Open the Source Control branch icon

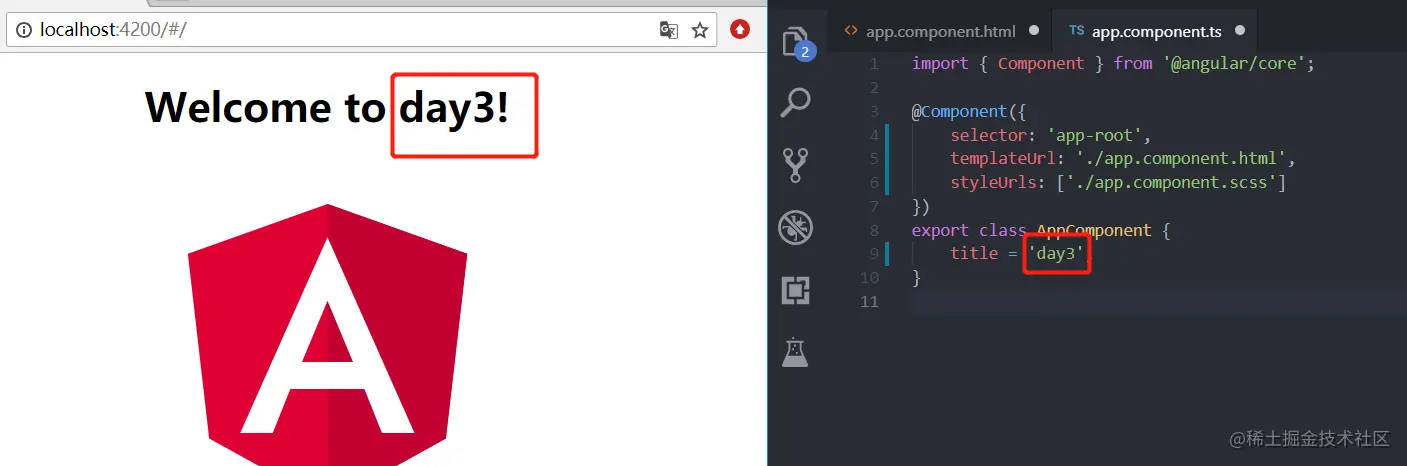click(x=796, y=164)
